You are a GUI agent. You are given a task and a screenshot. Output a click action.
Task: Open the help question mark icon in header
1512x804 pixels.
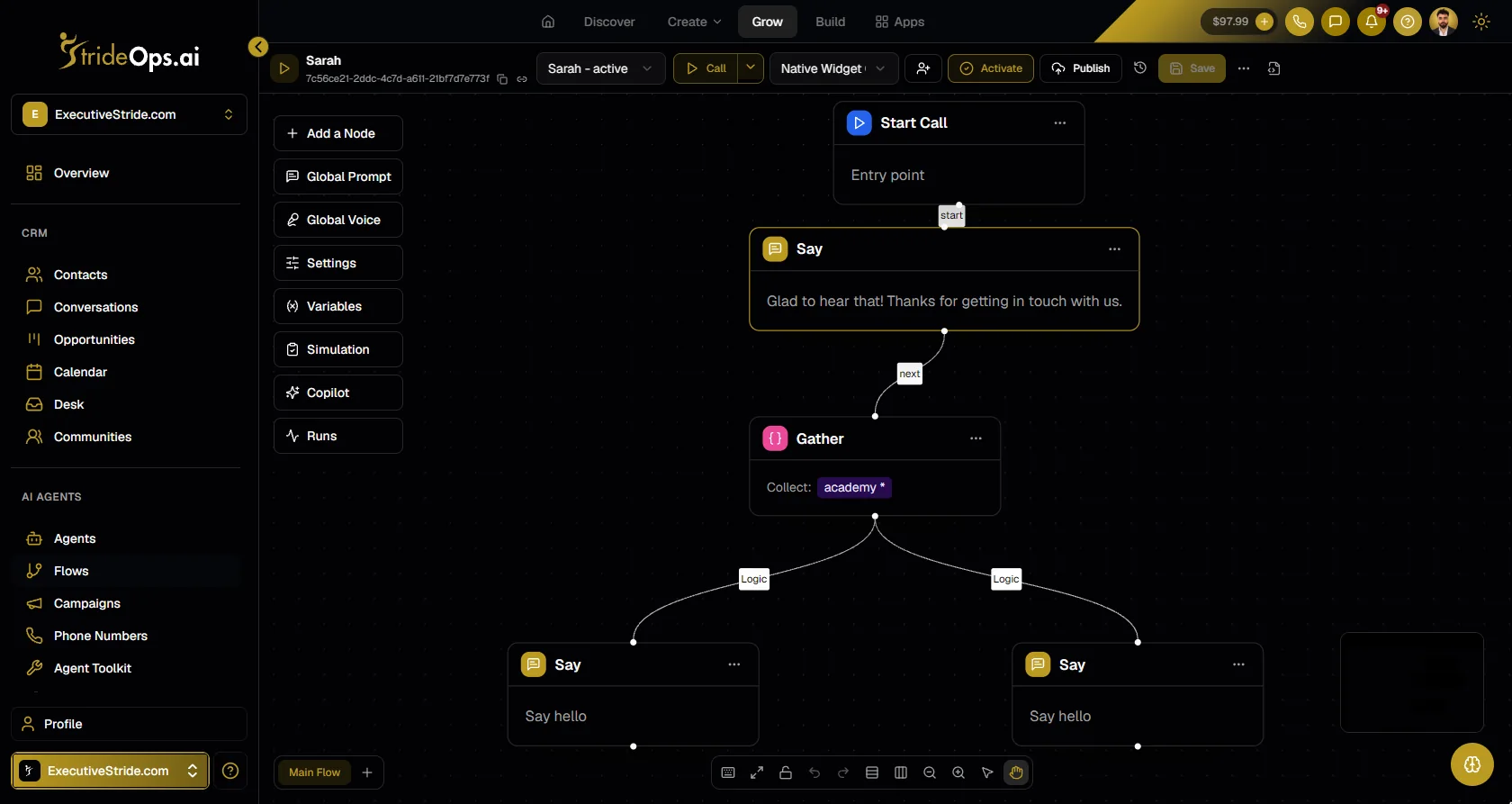tap(1408, 22)
